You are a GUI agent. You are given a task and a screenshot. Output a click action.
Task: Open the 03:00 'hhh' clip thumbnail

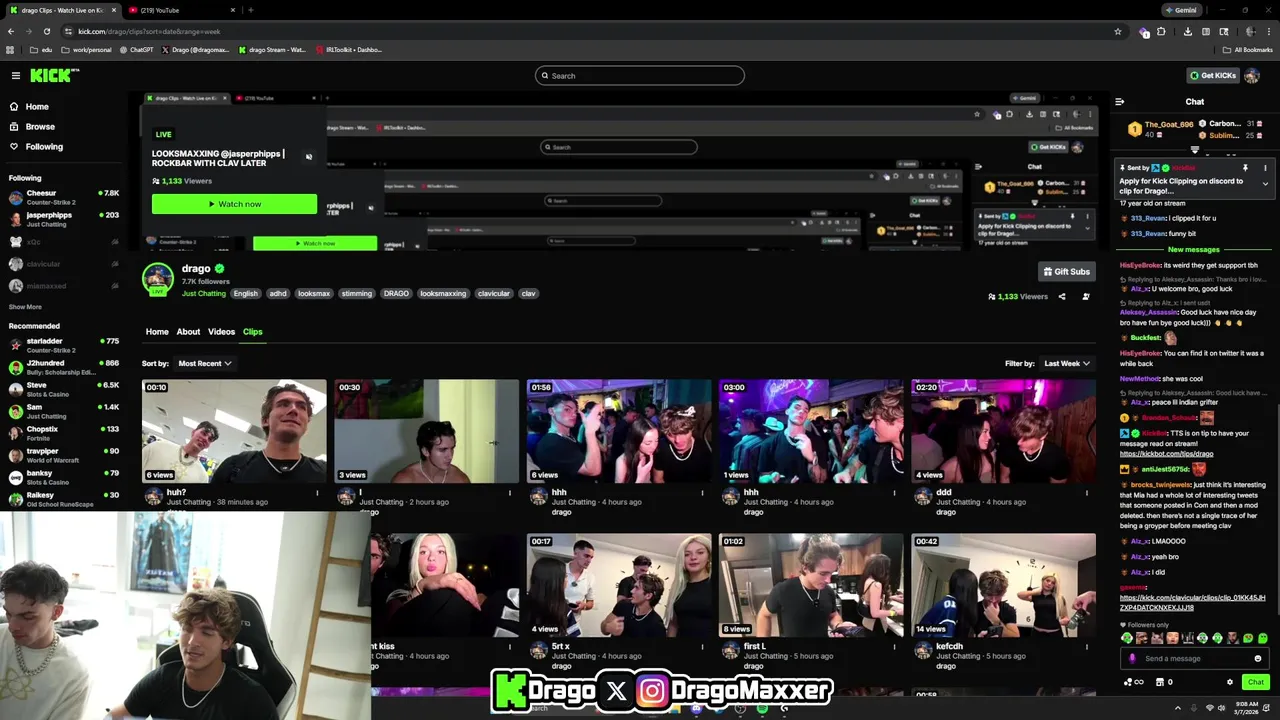(811, 431)
